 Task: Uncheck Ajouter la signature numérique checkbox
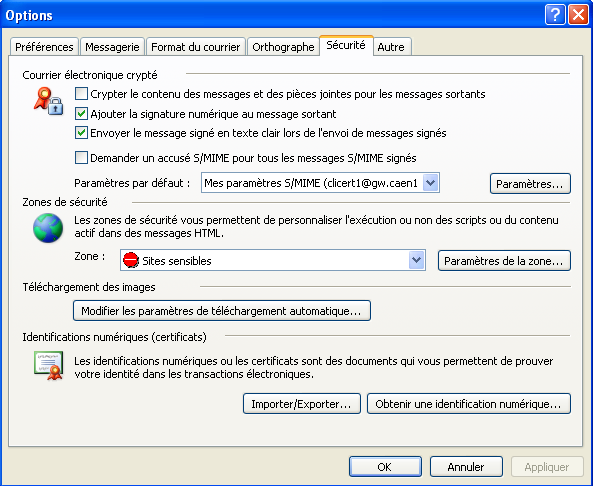[81, 113]
